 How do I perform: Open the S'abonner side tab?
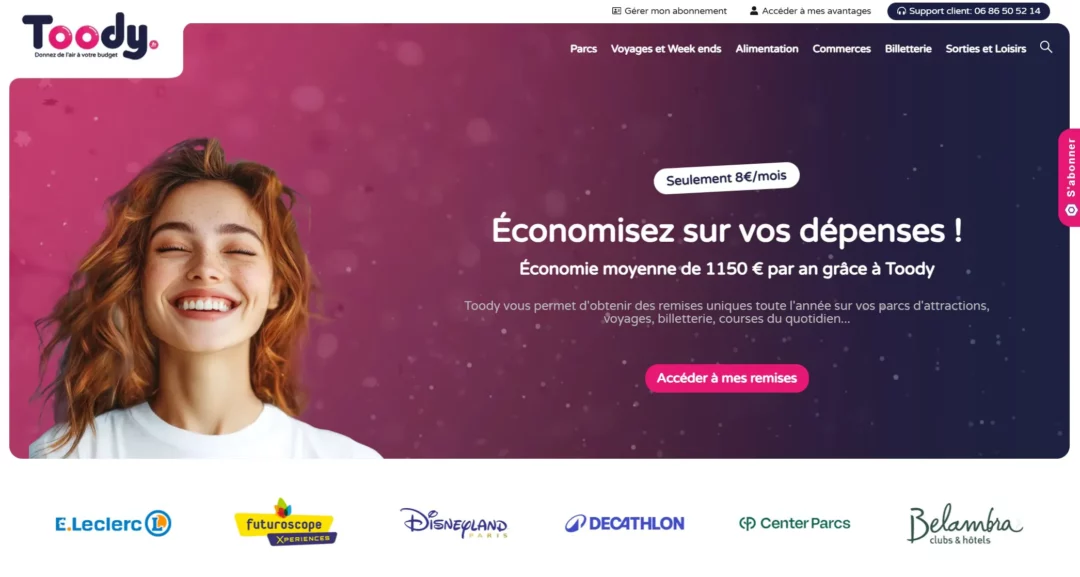(x=1070, y=178)
